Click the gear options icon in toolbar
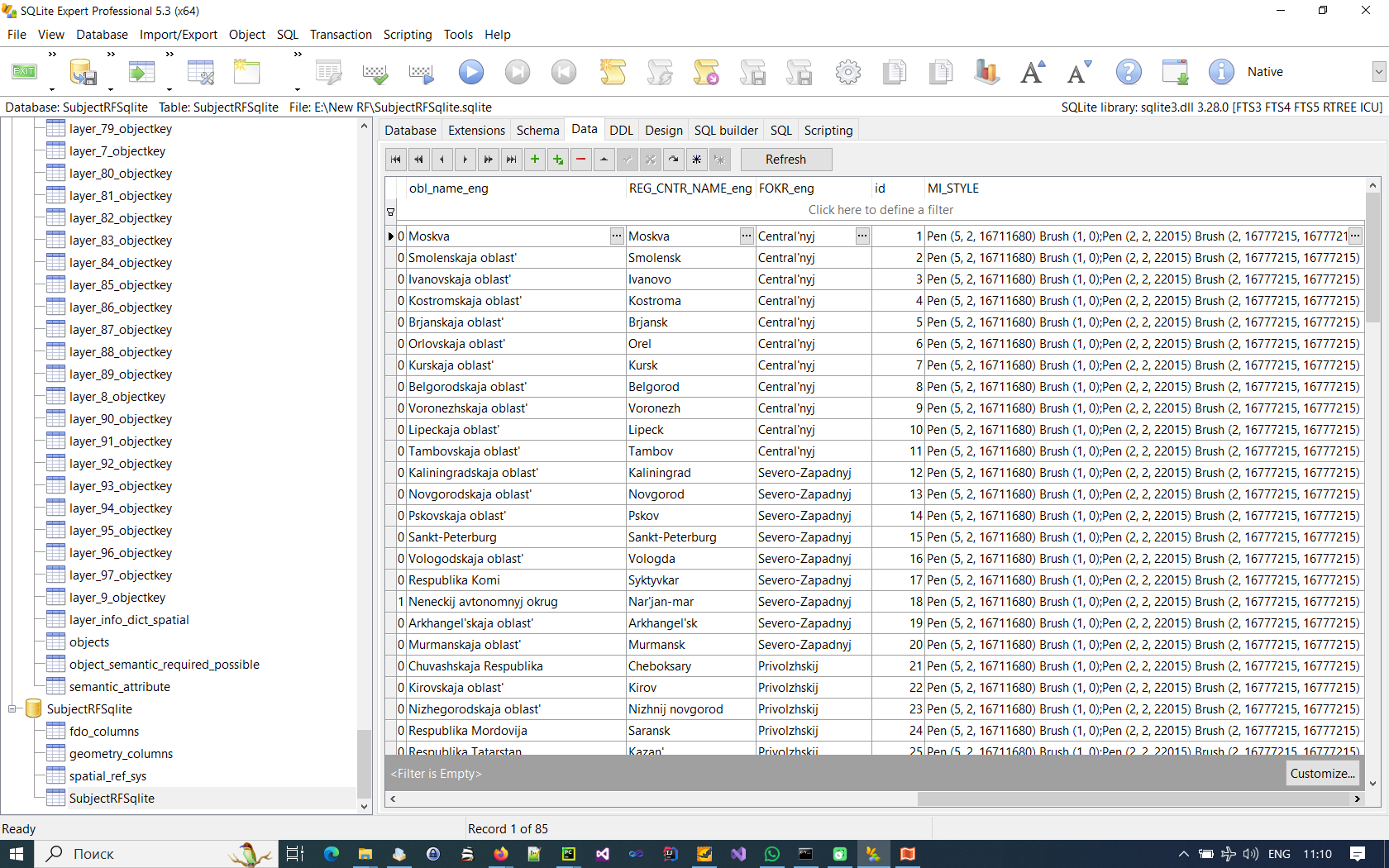The width and height of the screenshot is (1389, 868). click(847, 72)
